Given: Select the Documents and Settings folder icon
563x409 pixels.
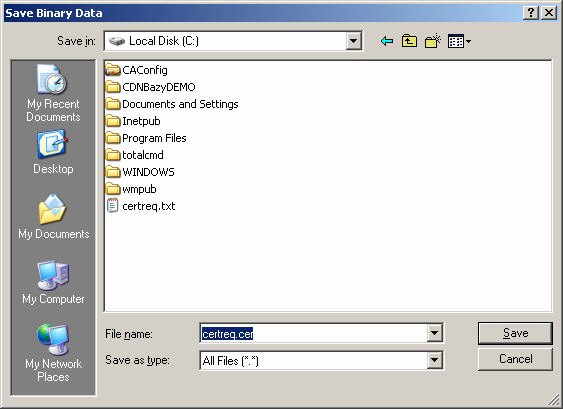Looking at the screenshot, I should tap(112, 104).
